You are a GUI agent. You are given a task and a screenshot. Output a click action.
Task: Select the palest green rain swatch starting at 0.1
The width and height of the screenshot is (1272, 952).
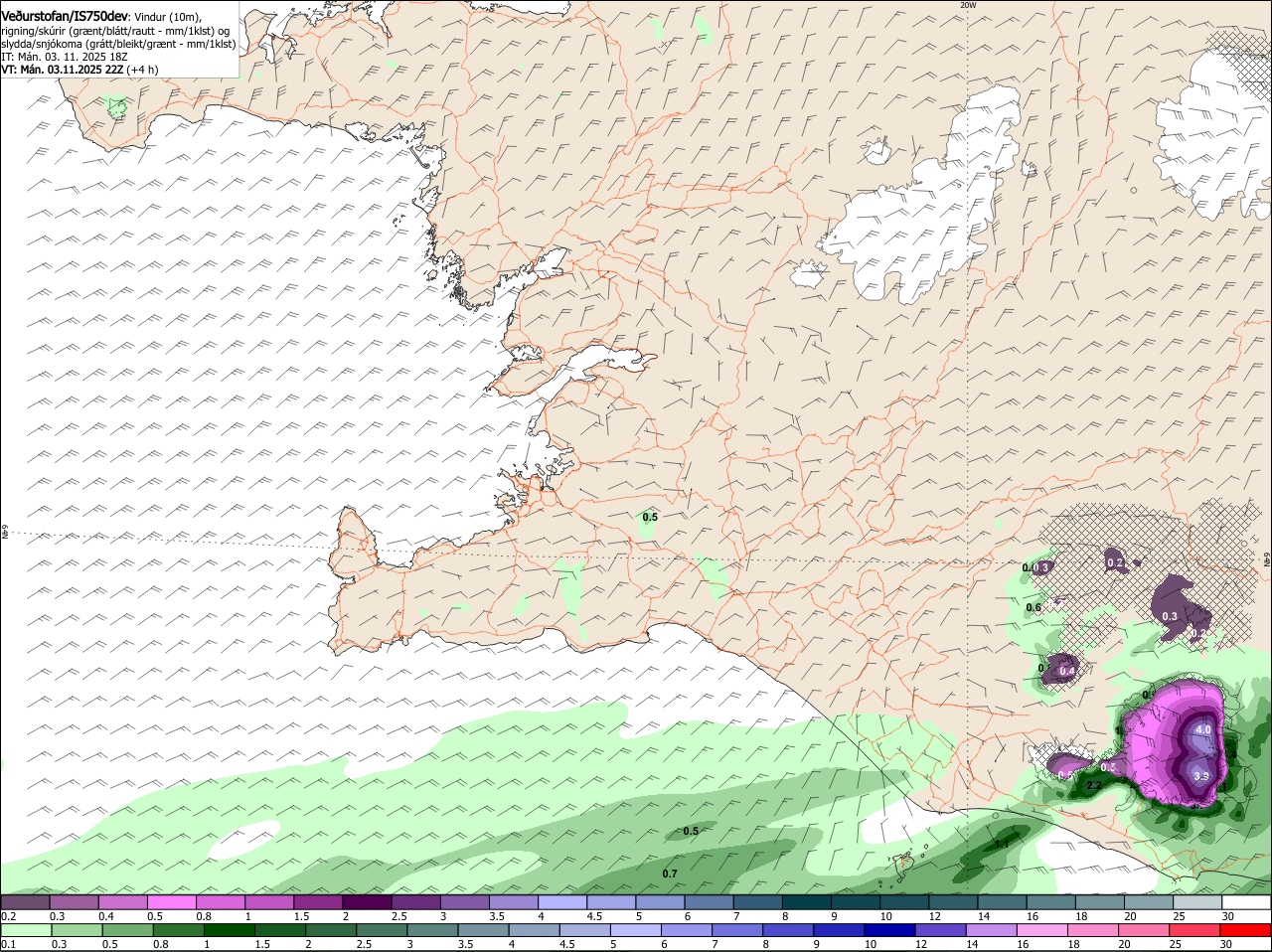[x=26, y=931]
